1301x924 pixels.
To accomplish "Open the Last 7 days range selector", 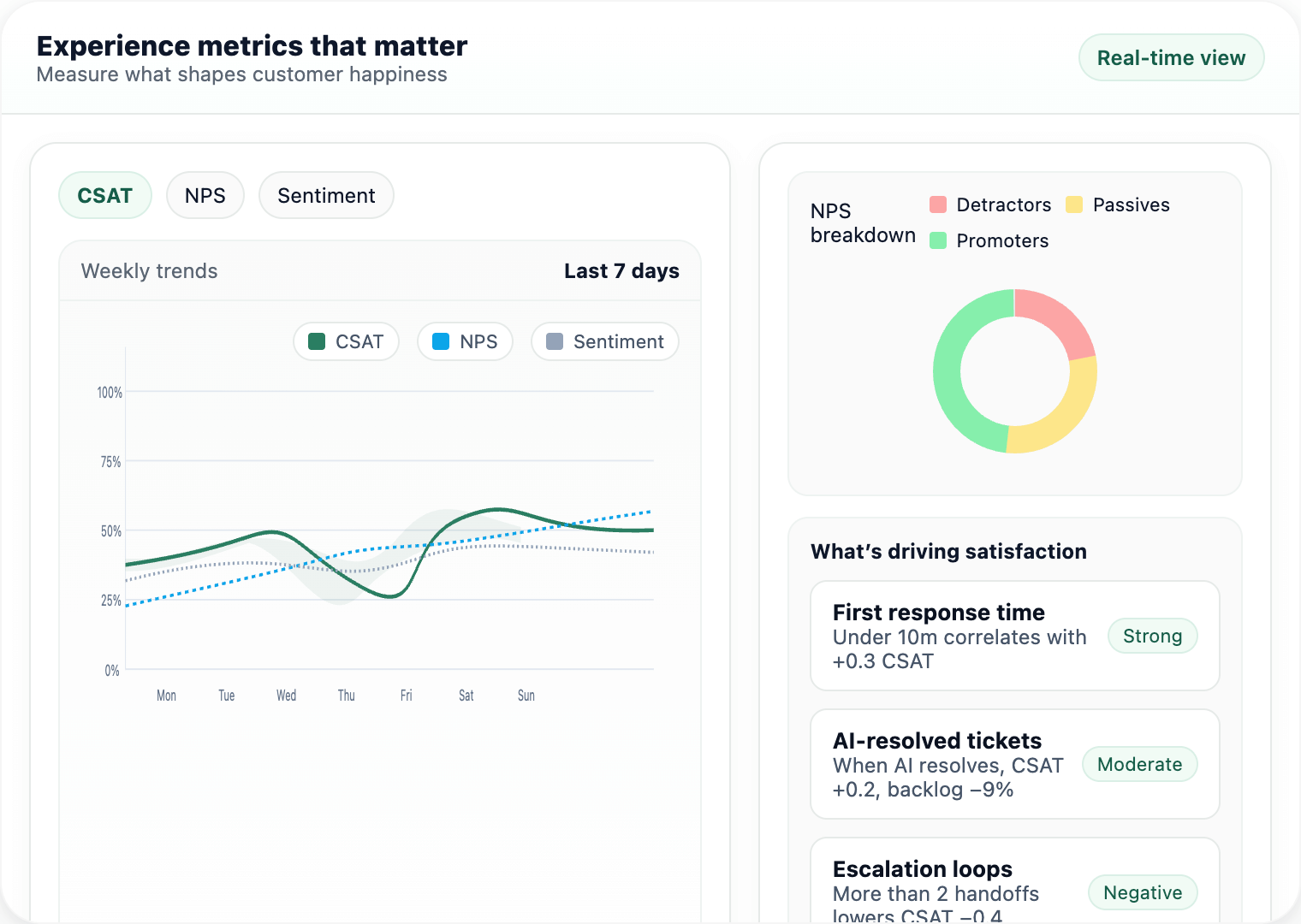I will (x=622, y=270).
